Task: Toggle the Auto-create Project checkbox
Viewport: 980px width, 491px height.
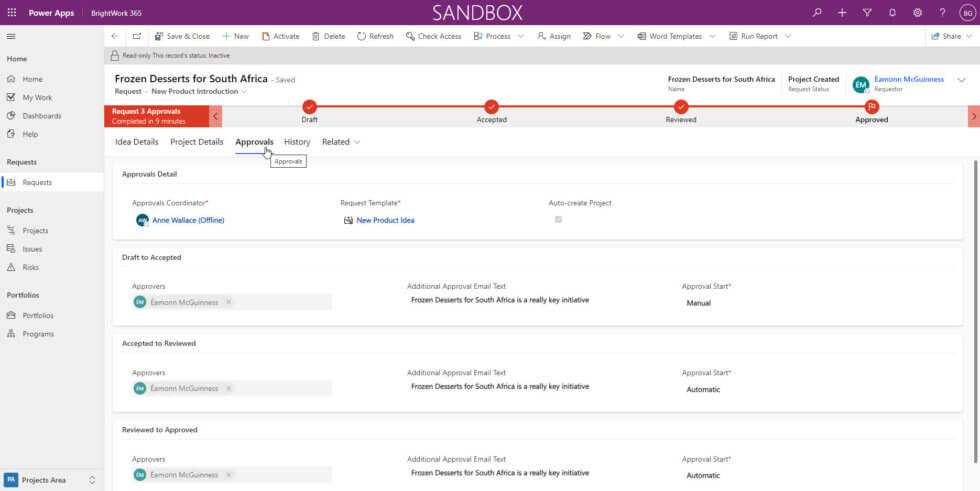Action: pos(558,219)
